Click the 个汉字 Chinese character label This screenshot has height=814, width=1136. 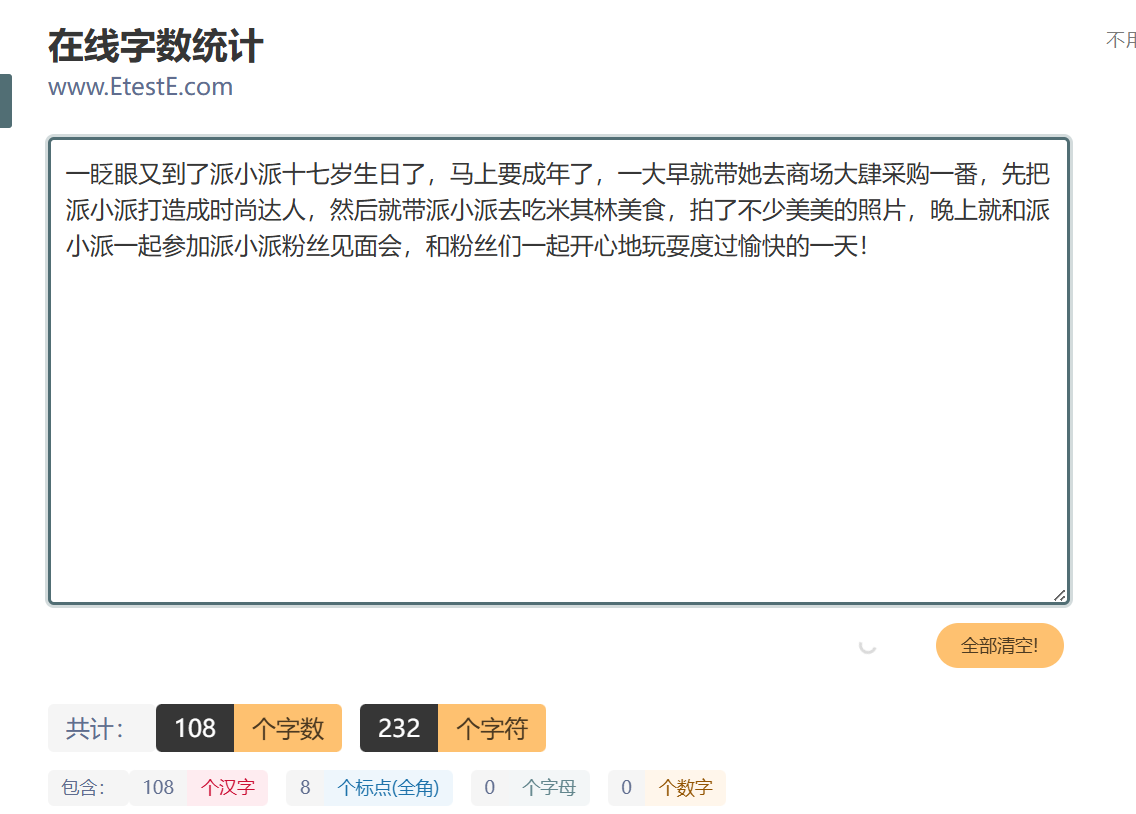point(227,788)
